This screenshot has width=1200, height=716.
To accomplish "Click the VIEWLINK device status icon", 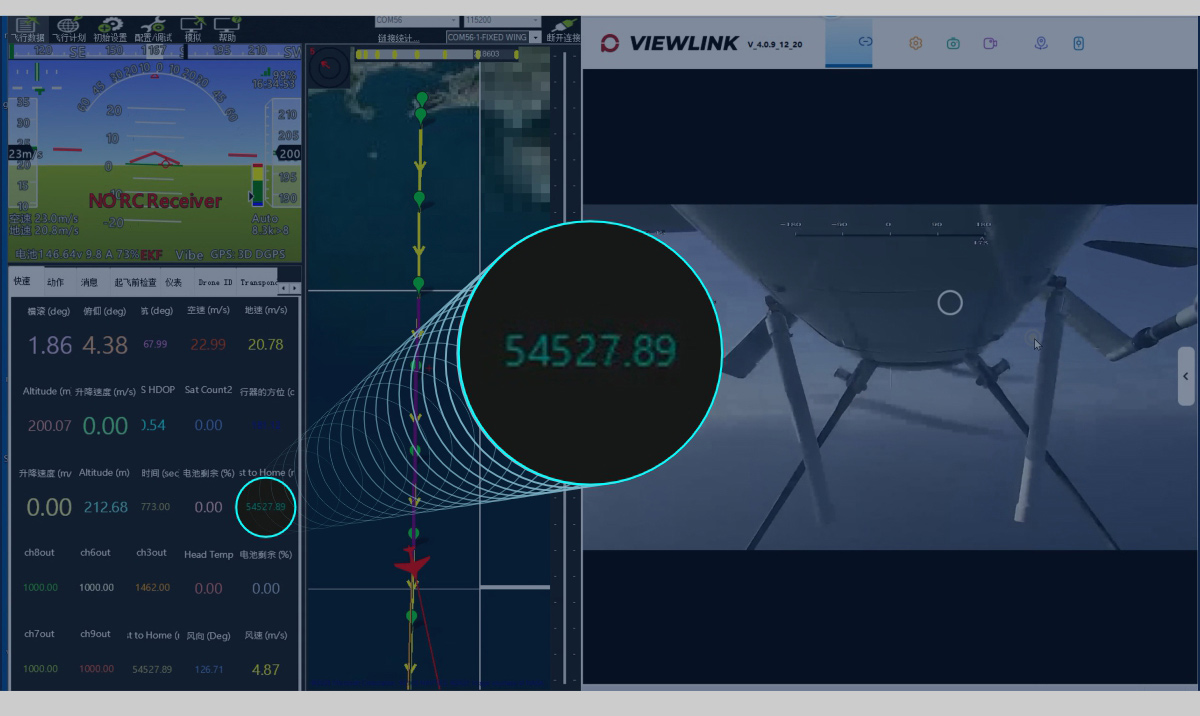I will pos(1078,43).
